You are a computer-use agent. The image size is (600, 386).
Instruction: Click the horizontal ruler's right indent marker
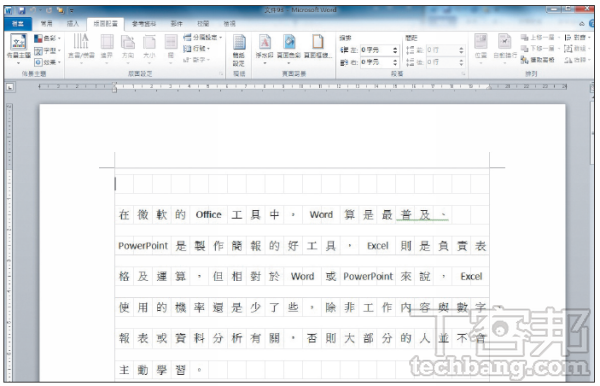tap(489, 88)
